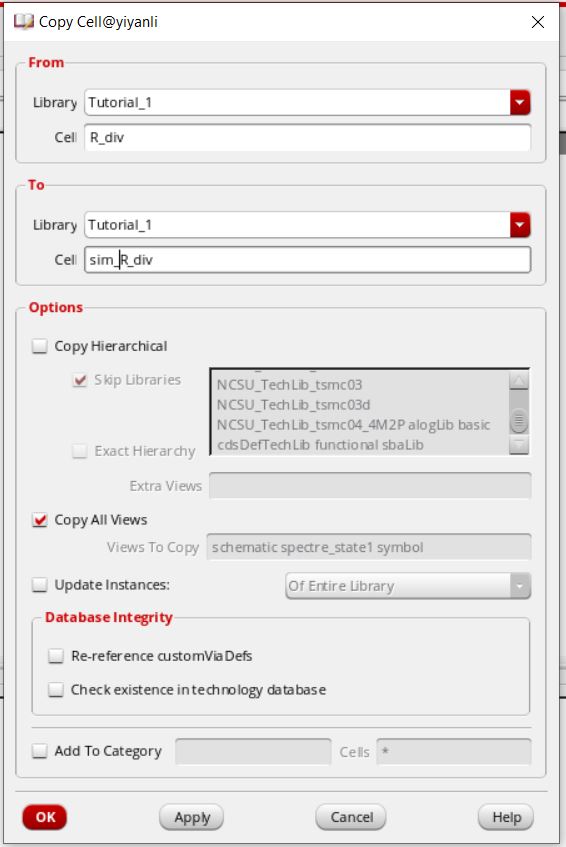Viewport: 566px width, 847px height.
Task: Cancel the copy cell operation
Action: [351, 817]
